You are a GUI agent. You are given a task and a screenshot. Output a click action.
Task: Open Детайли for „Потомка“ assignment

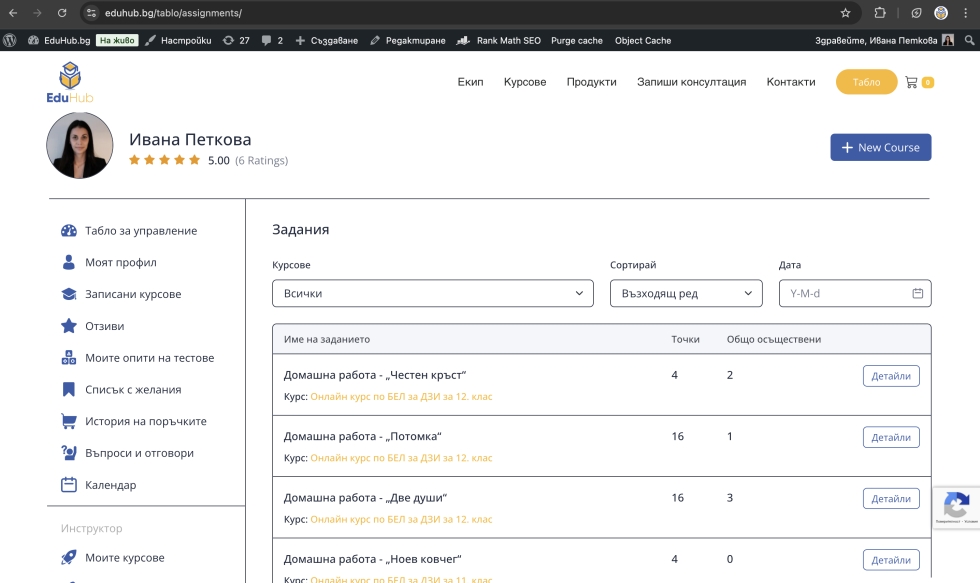tap(890, 437)
